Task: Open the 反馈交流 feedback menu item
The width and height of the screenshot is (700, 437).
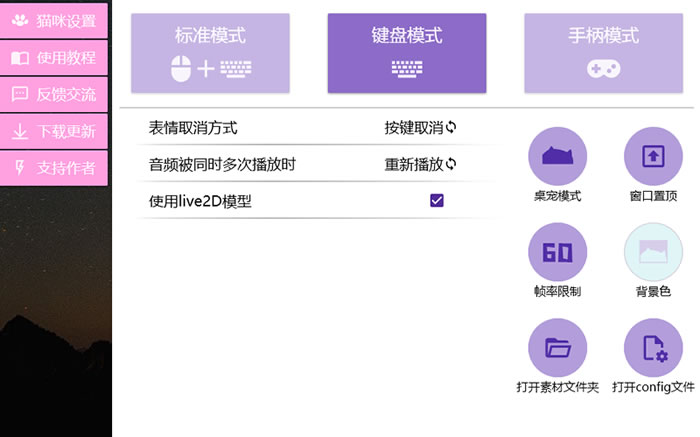Action: [x=54, y=94]
